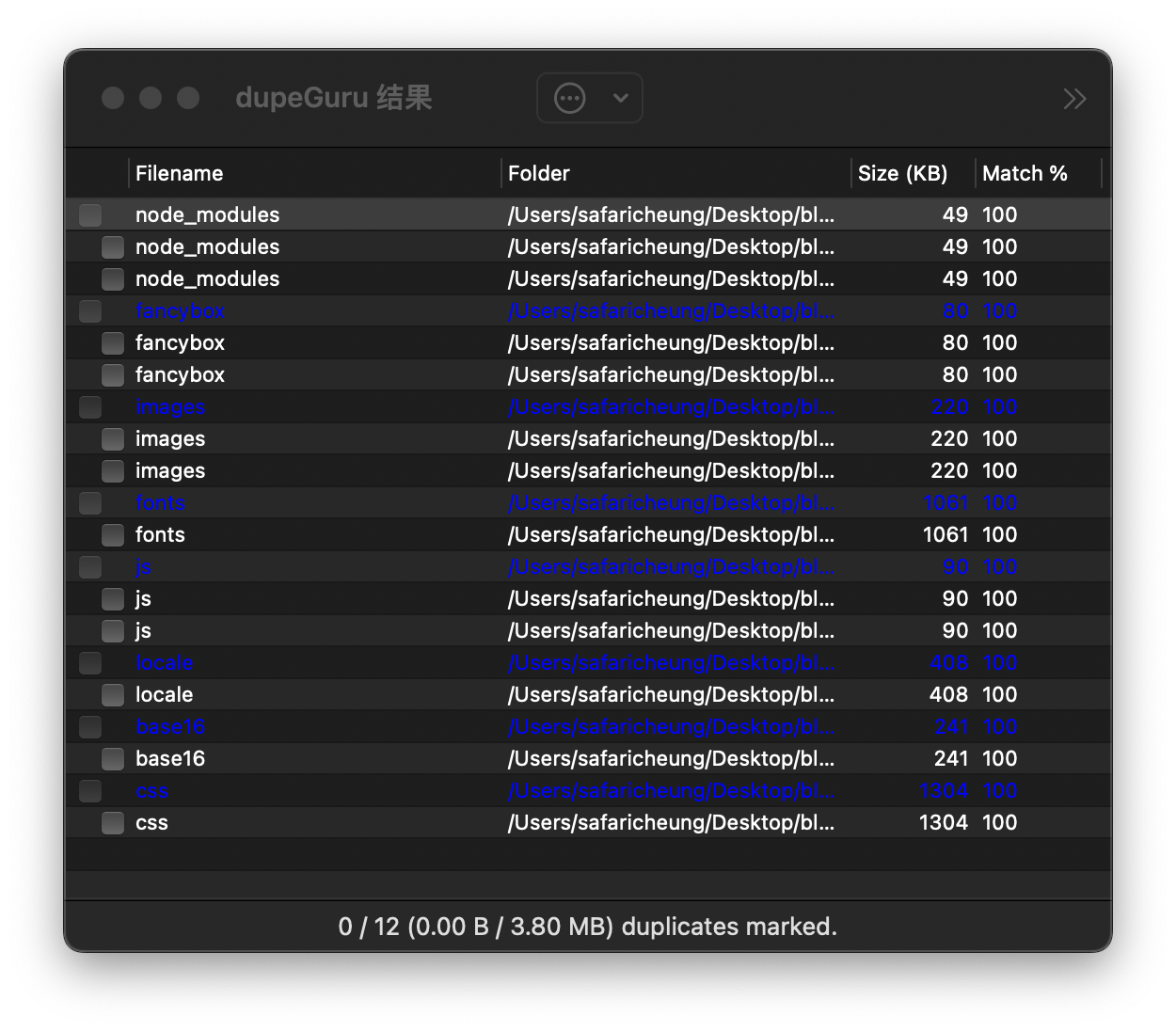Enable checkbox for black fonts duplicate row
Screen dimensions: 1176x1031
coord(113,535)
